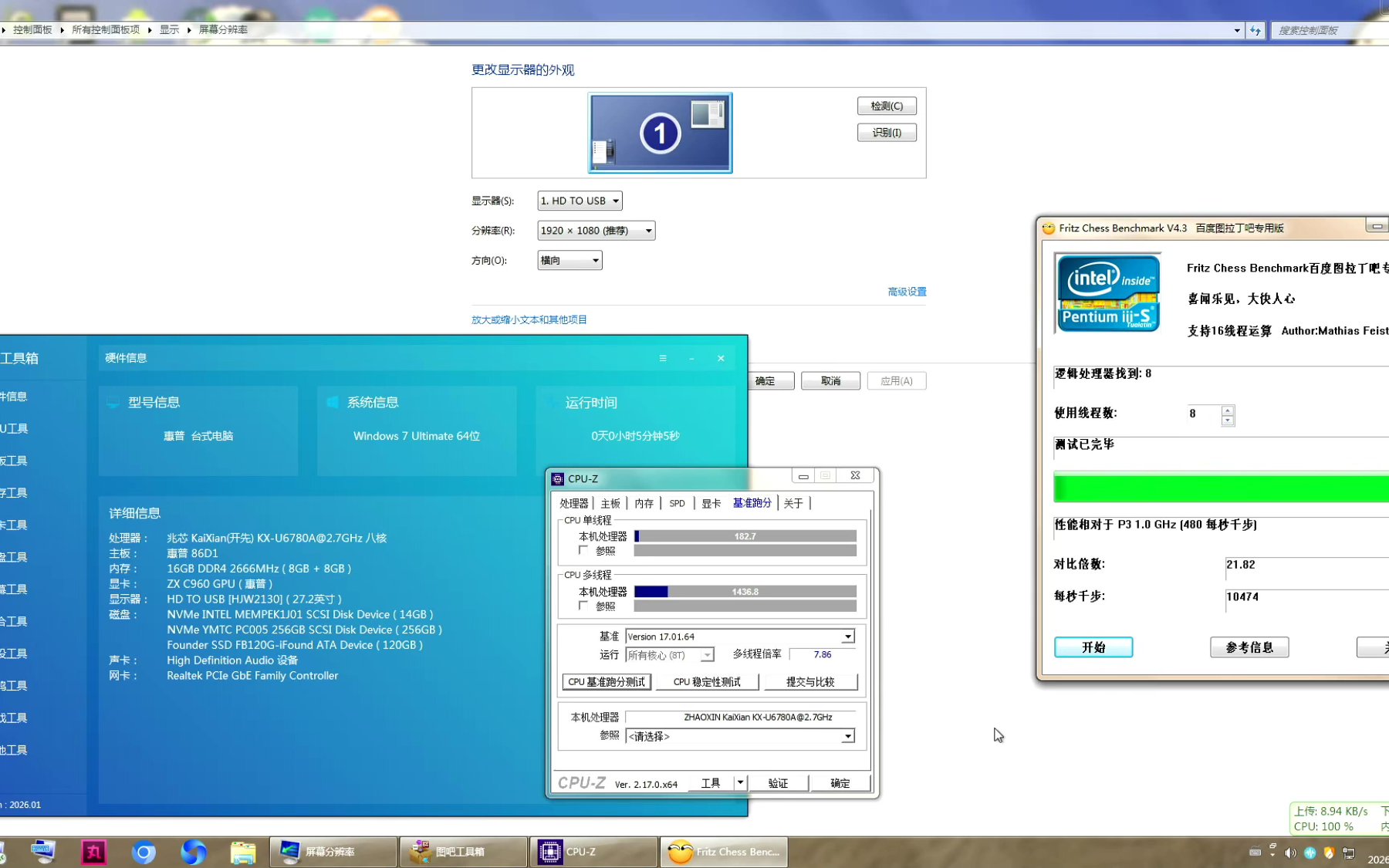1389x868 pixels.
Task: Open the hamburger menu in hardware info window
Action: [x=663, y=358]
